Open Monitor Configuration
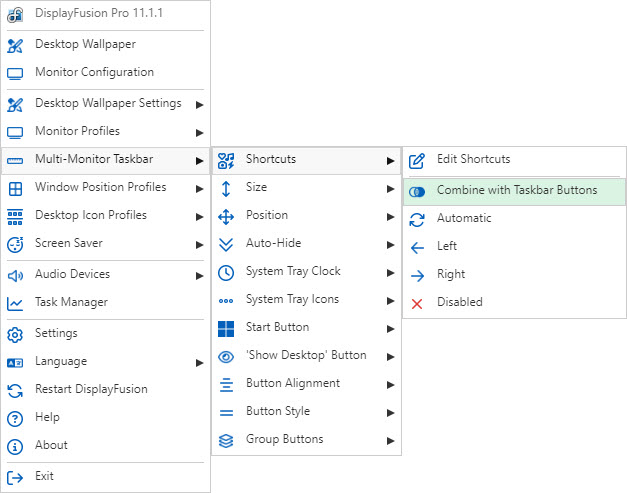The image size is (627, 493). (x=106, y=74)
